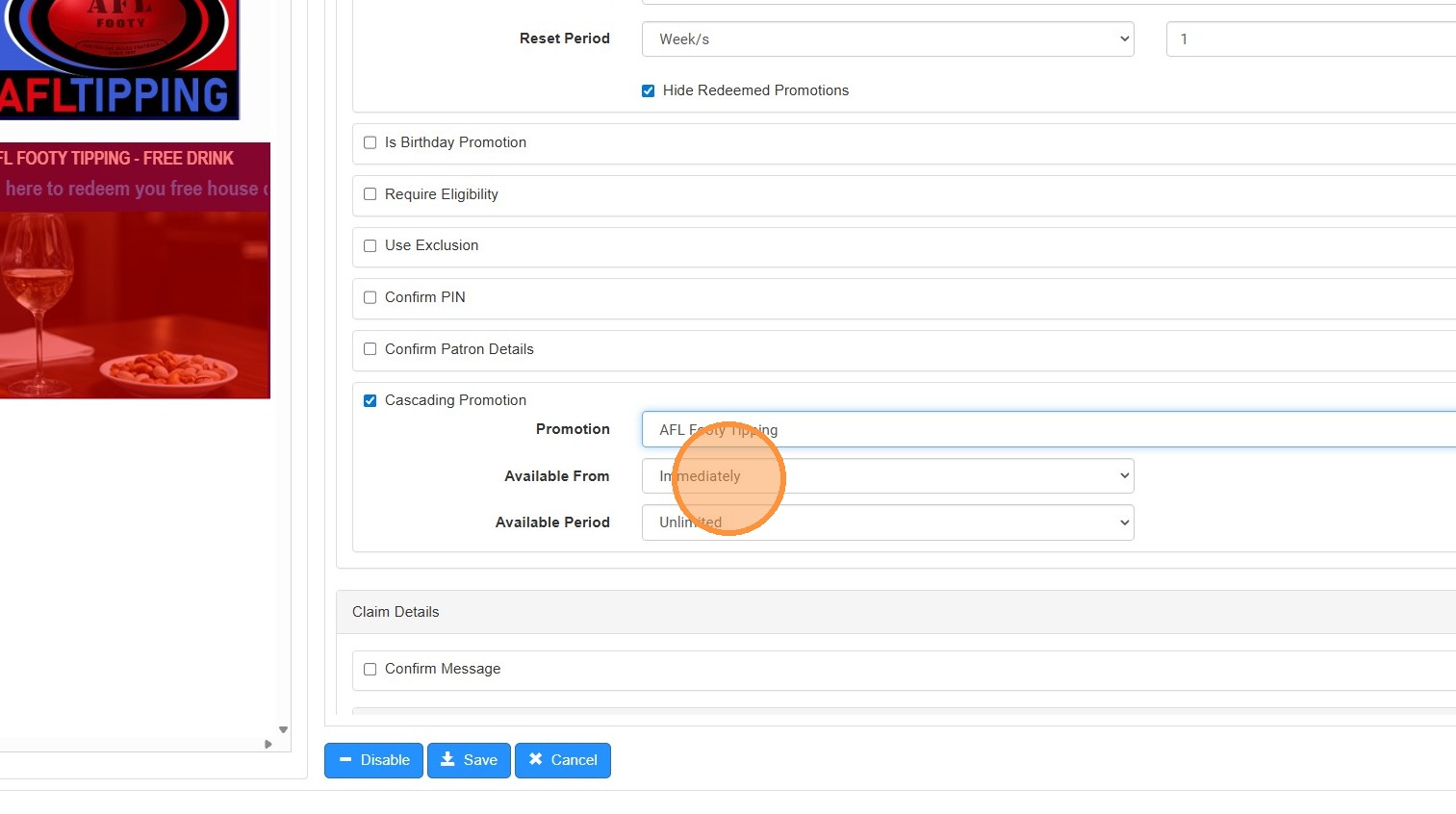Enable Confirm Message checkbox
The image size is (1456, 814).
[x=370, y=669]
